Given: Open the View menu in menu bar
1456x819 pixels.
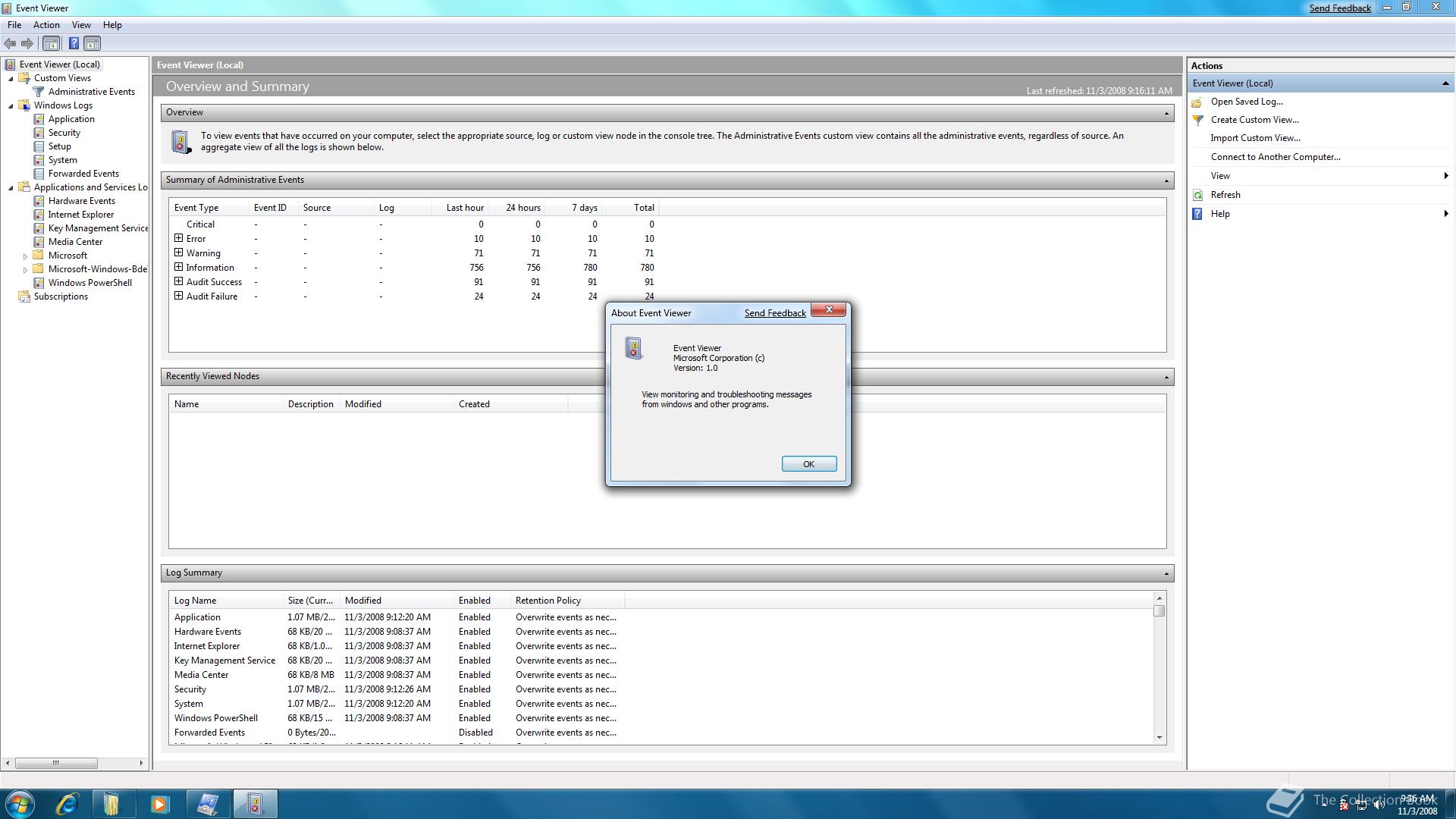Looking at the screenshot, I should coord(81,25).
